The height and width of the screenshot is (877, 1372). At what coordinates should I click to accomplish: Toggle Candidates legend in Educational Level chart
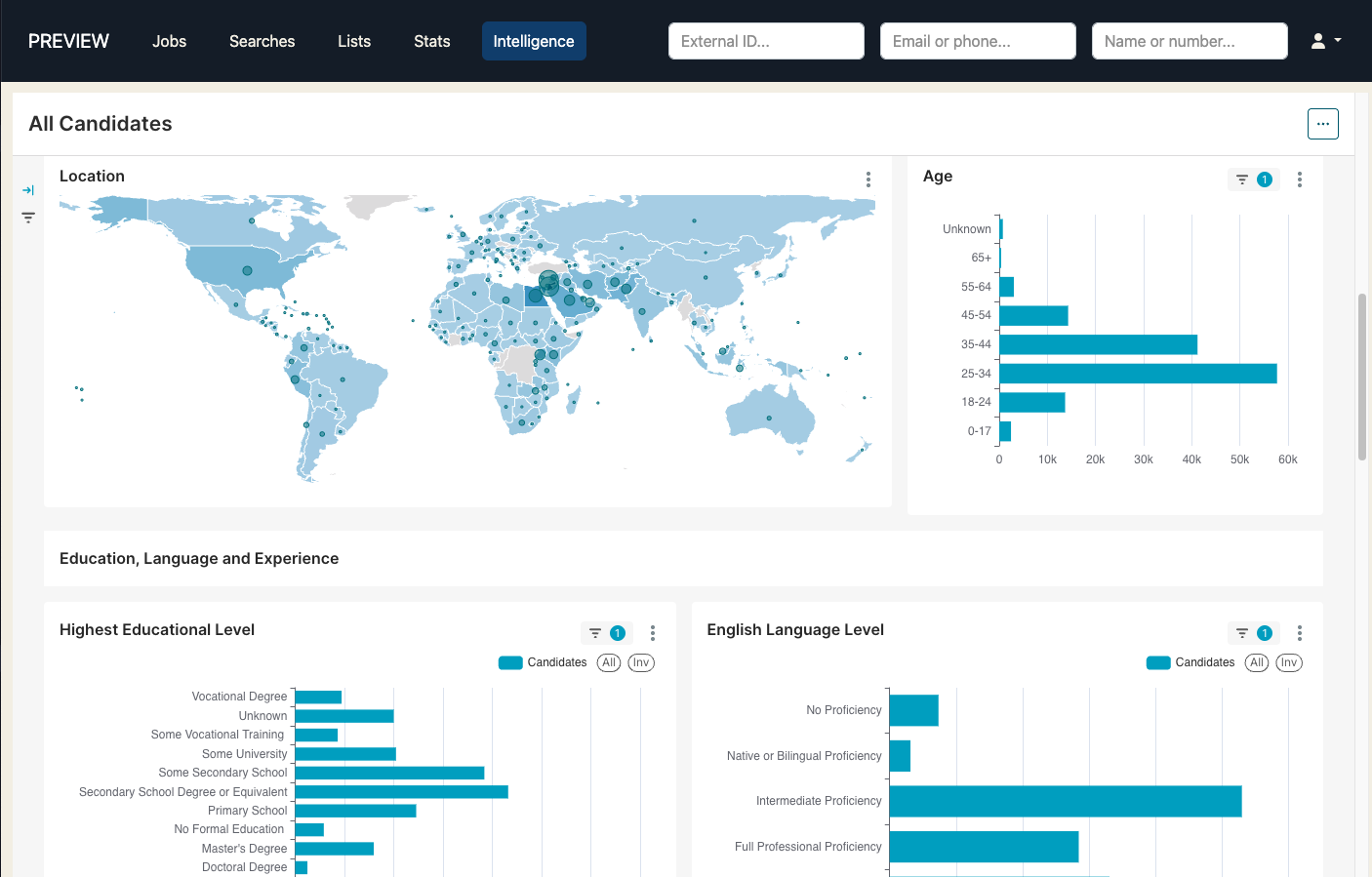pyautogui.click(x=543, y=662)
